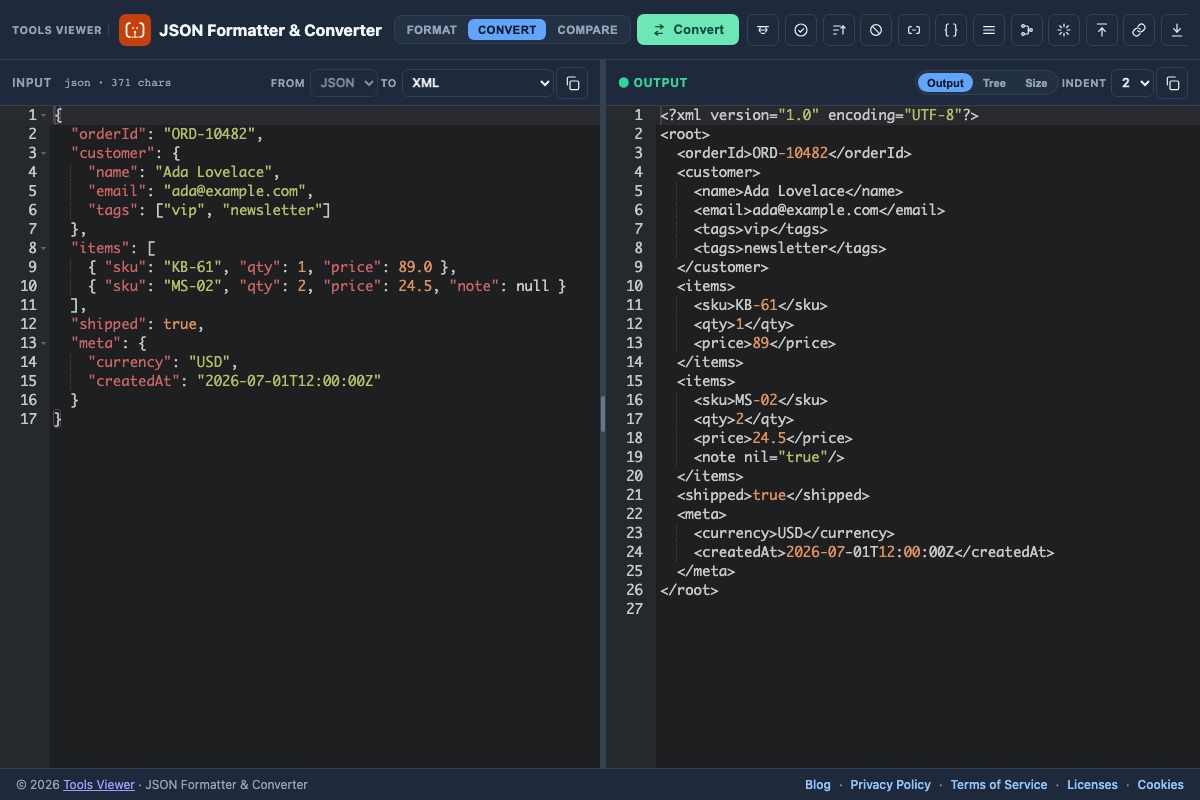Viewport: 1200px width, 800px height.
Task: Switch to the COMPARE mode tab
Action: point(587,30)
